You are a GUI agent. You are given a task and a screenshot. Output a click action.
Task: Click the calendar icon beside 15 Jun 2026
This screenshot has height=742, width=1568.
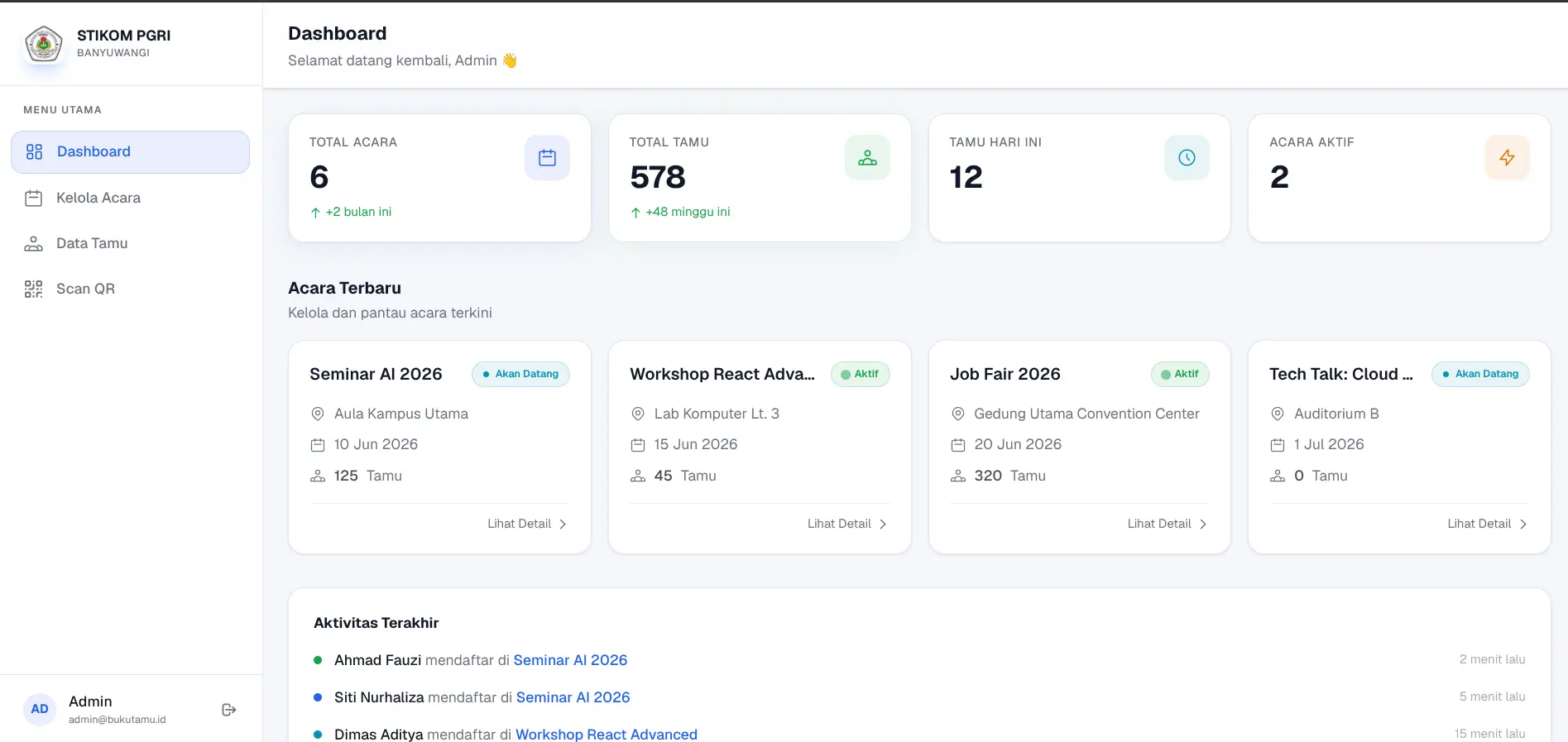coord(637,445)
